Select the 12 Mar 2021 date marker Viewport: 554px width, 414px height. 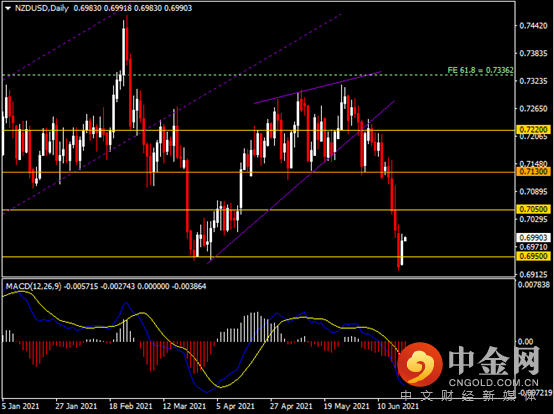point(184,406)
